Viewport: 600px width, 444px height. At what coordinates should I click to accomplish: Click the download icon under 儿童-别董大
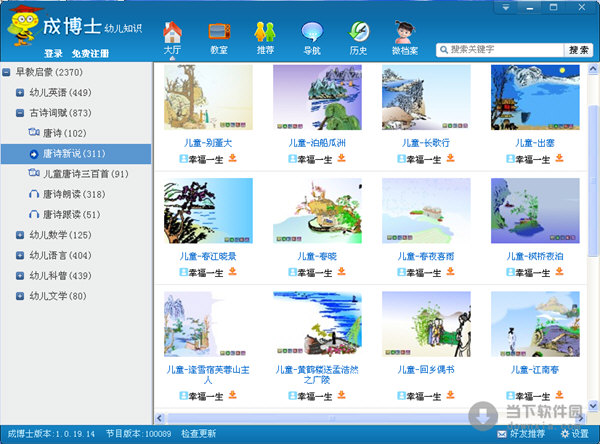click(232, 158)
